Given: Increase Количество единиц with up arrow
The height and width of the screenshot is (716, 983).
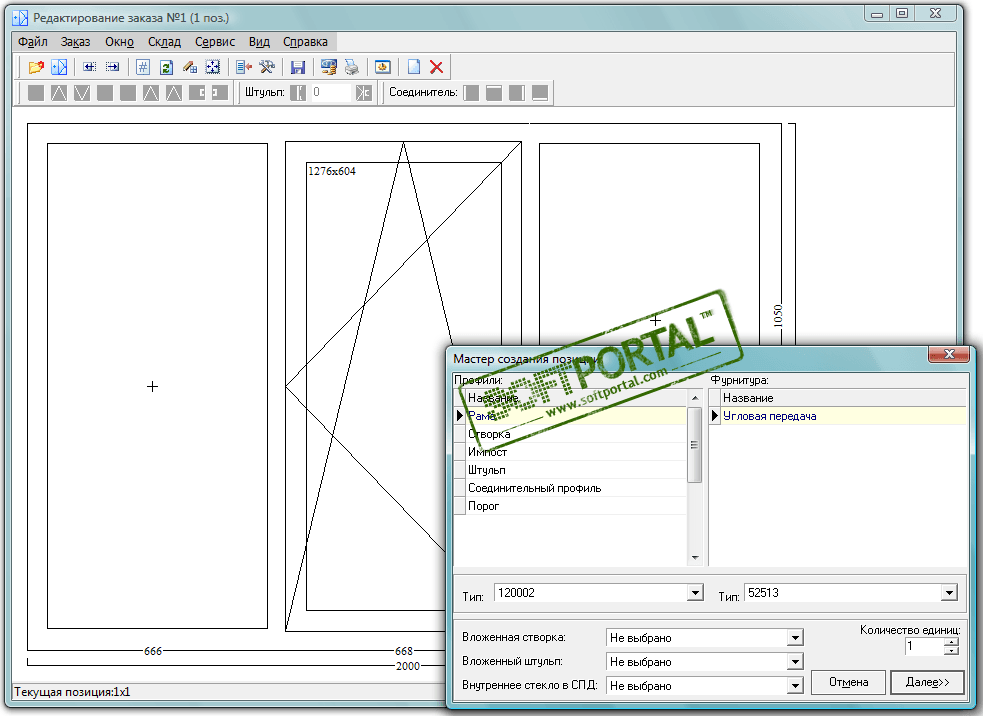Looking at the screenshot, I should tap(951, 641).
